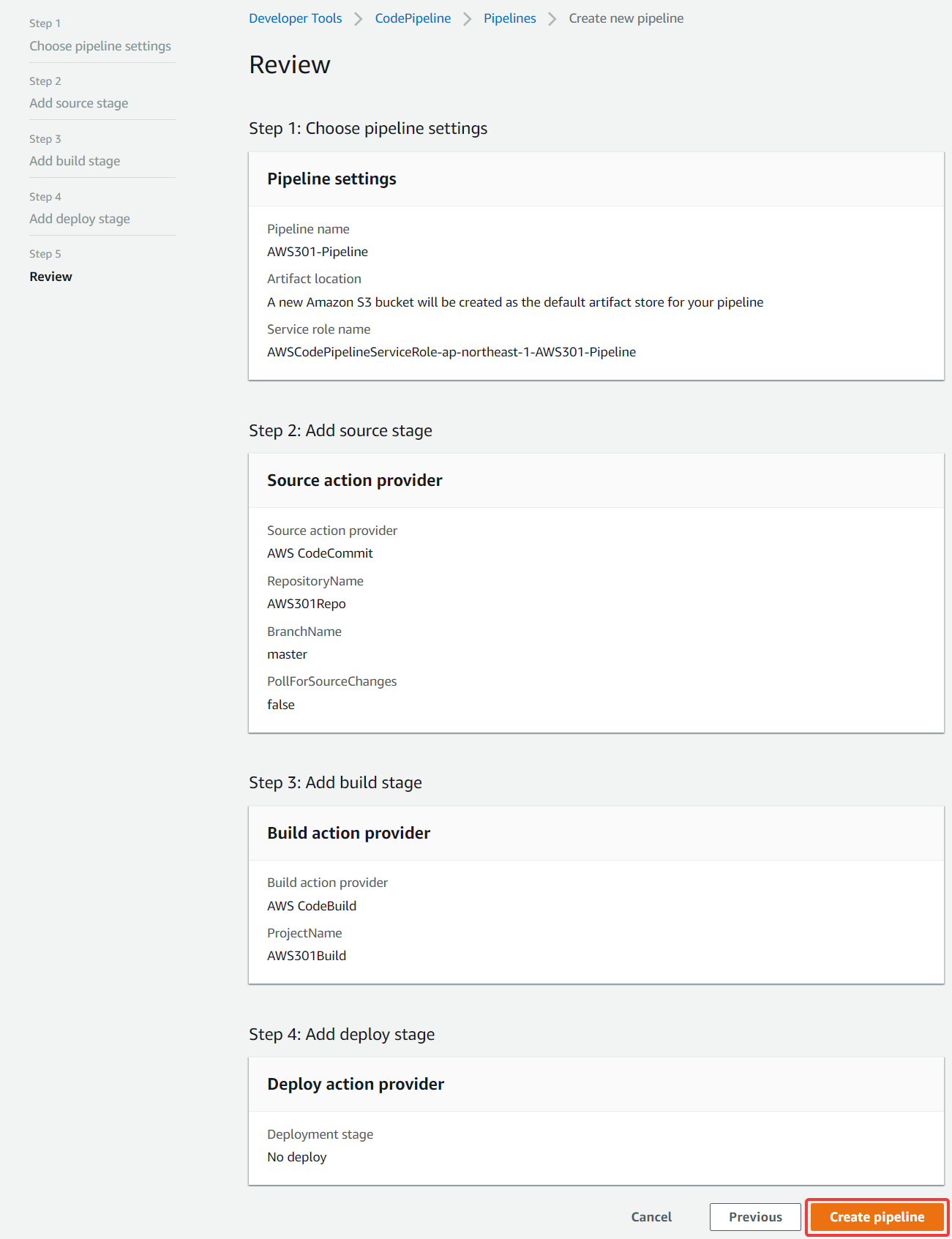This screenshot has width=952, height=1239.
Task: Click the AWS301-Pipeline pipeline name value
Action: click(x=318, y=252)
